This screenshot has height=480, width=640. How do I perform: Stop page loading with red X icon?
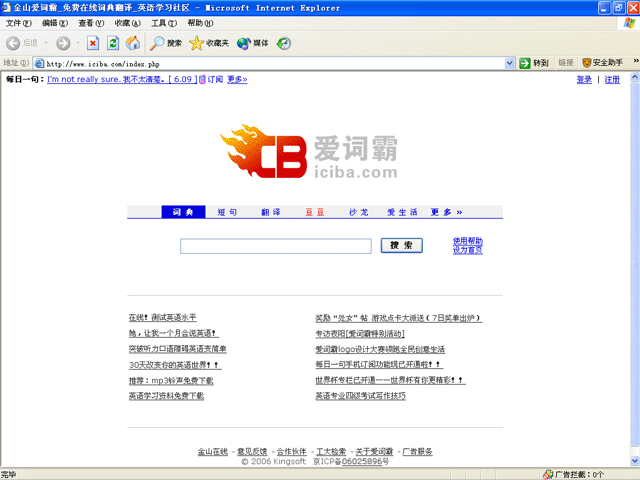pos(93,43)
